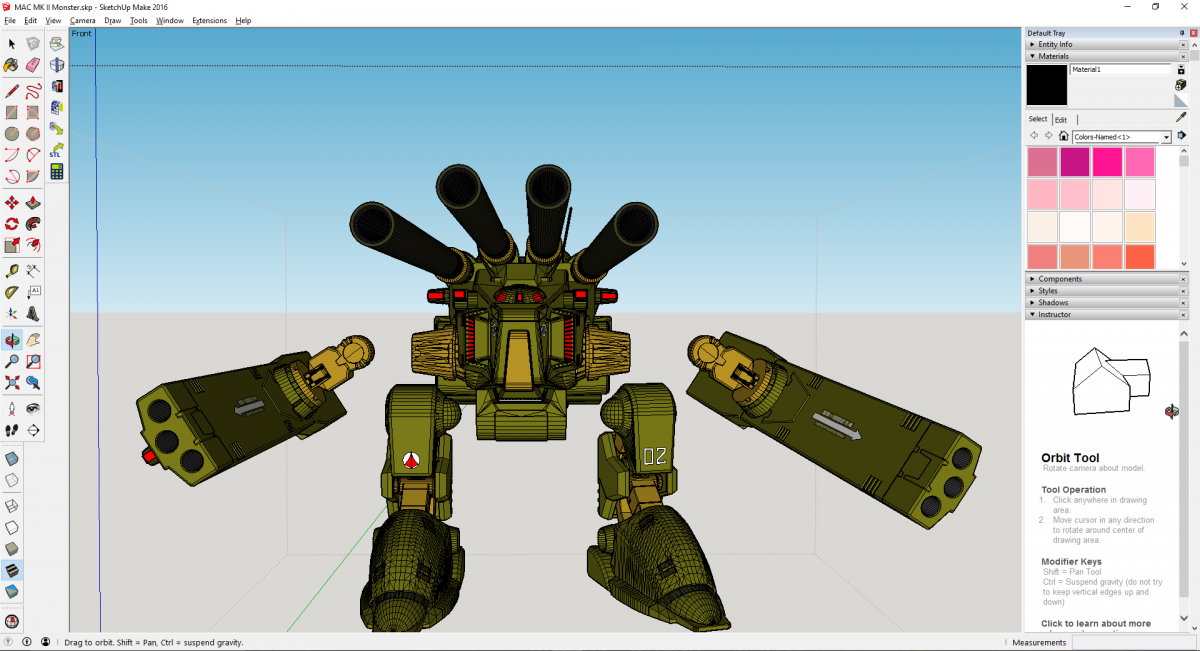Click the Material1 name field

pyautogui.click(x=1120, y=70)
